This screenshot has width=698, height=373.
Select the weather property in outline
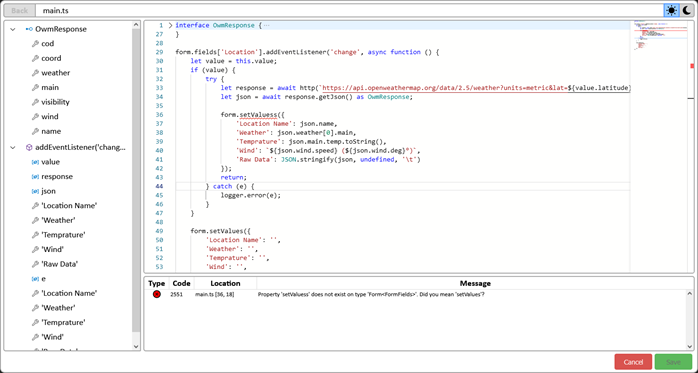pyautogui.click(x=56, y=73)
